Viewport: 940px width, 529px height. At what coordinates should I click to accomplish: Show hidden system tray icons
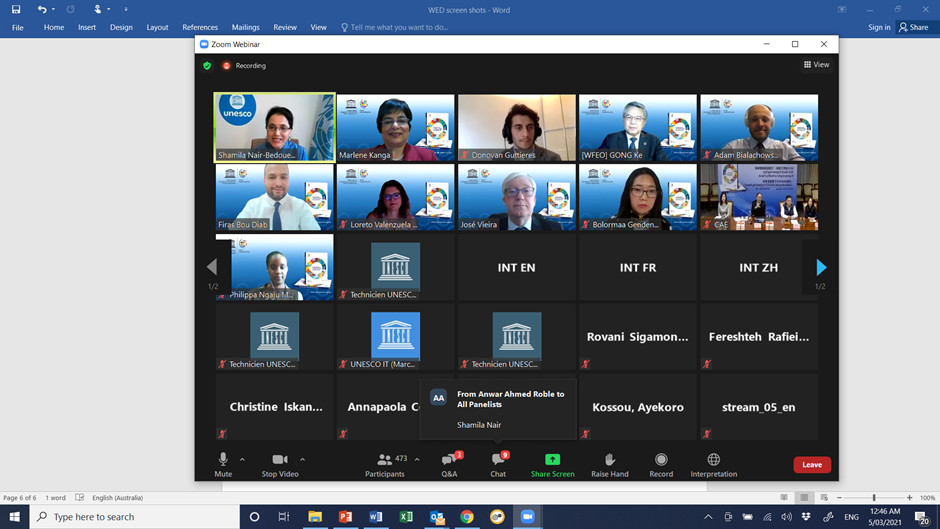click(708, 517)
